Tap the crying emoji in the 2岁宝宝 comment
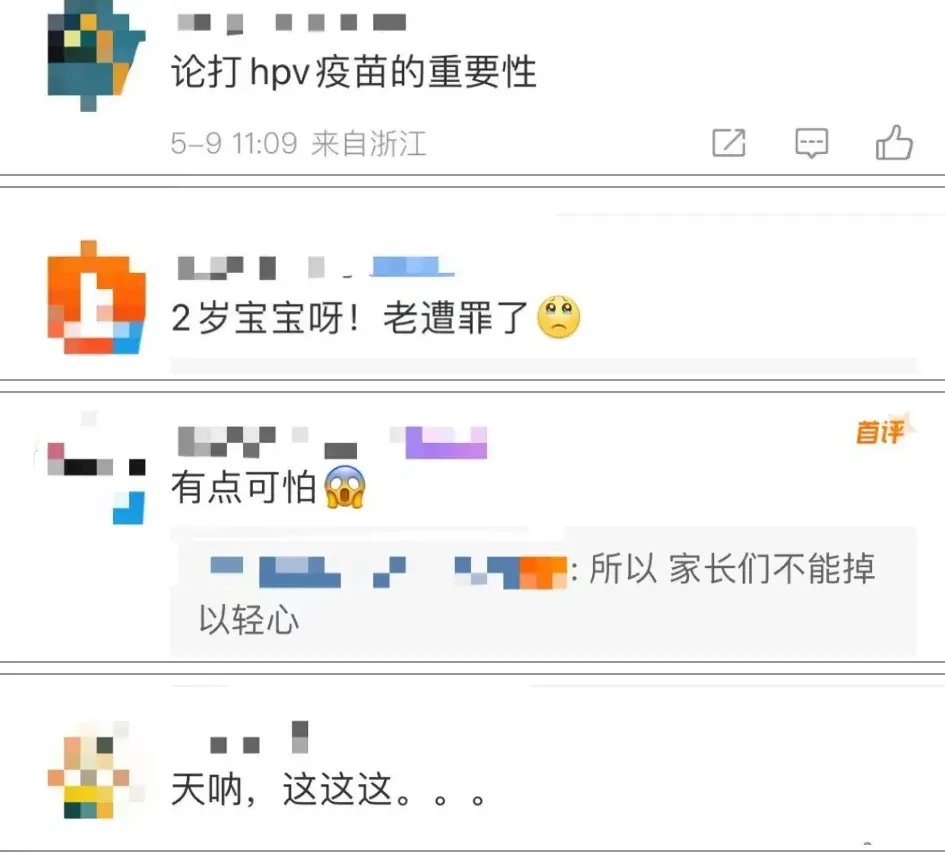Screen dimensions: 945x853 point(559,316)
